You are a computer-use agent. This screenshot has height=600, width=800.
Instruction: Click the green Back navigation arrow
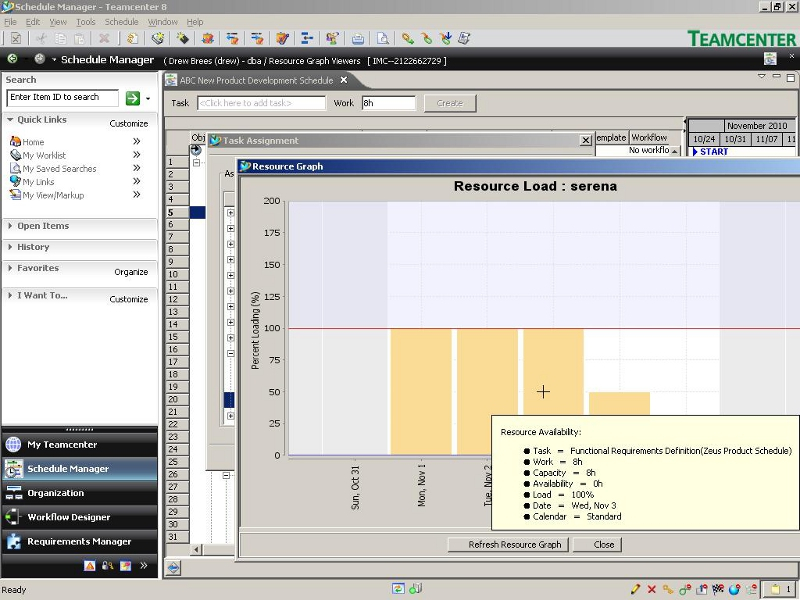click(x=12, y=59)
